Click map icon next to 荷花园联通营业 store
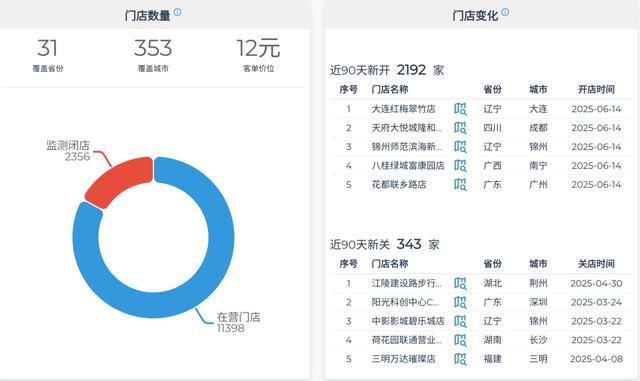The width and height of the screenshot is (640, 381). 460,340
